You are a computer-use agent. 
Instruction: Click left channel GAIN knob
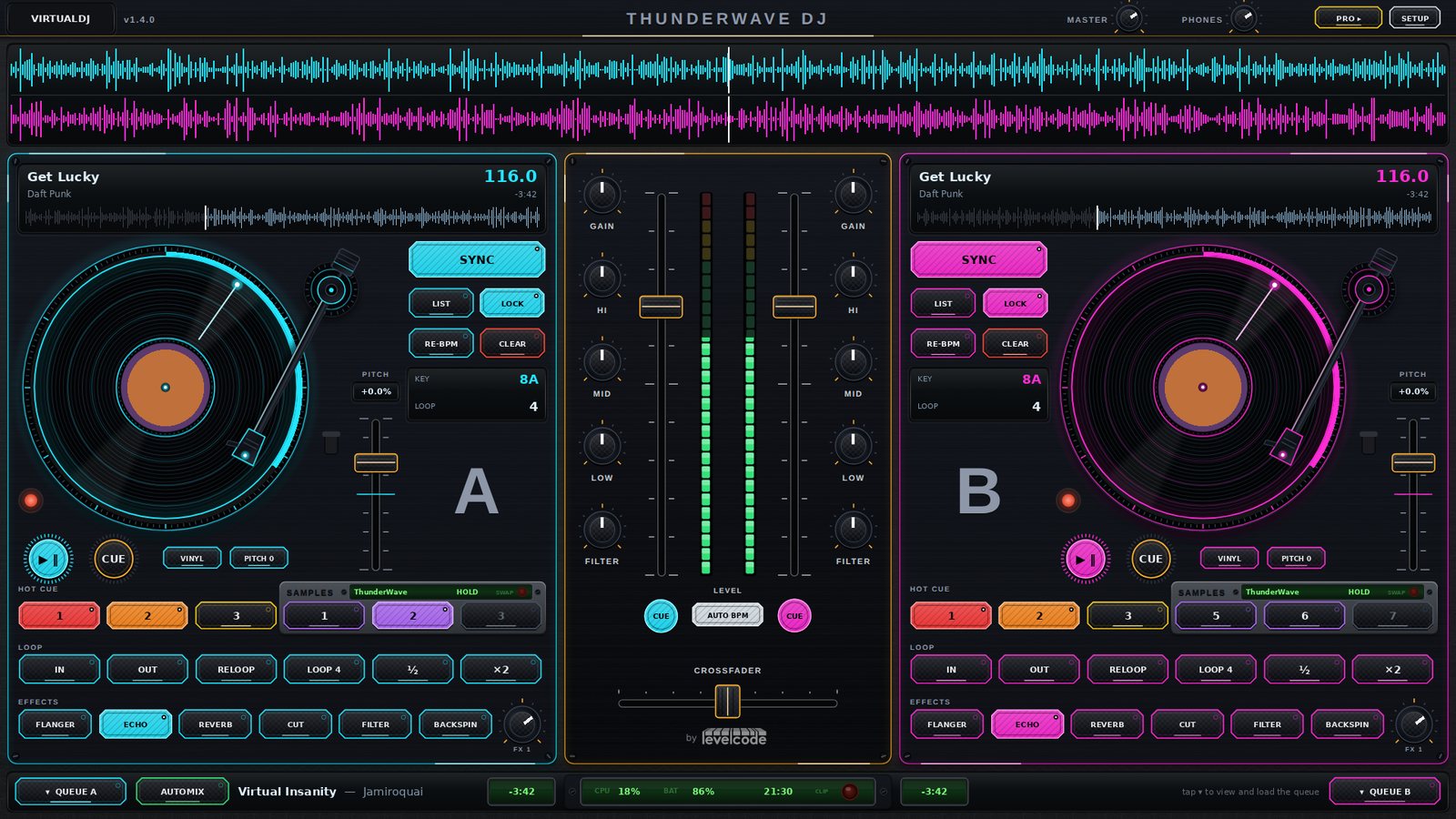(x=602, y=193)
